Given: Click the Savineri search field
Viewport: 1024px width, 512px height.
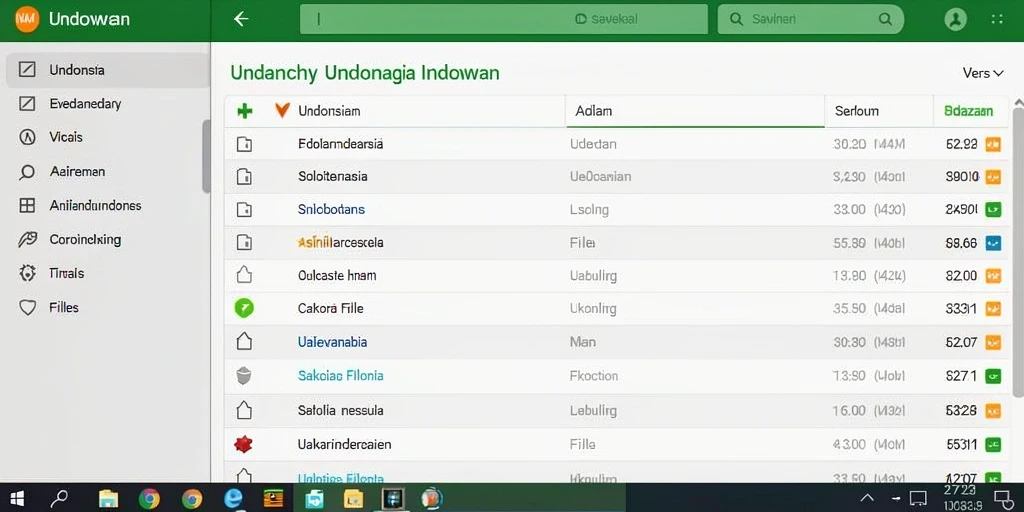Looking at the screenshot, I should click(x=810, y=20).
